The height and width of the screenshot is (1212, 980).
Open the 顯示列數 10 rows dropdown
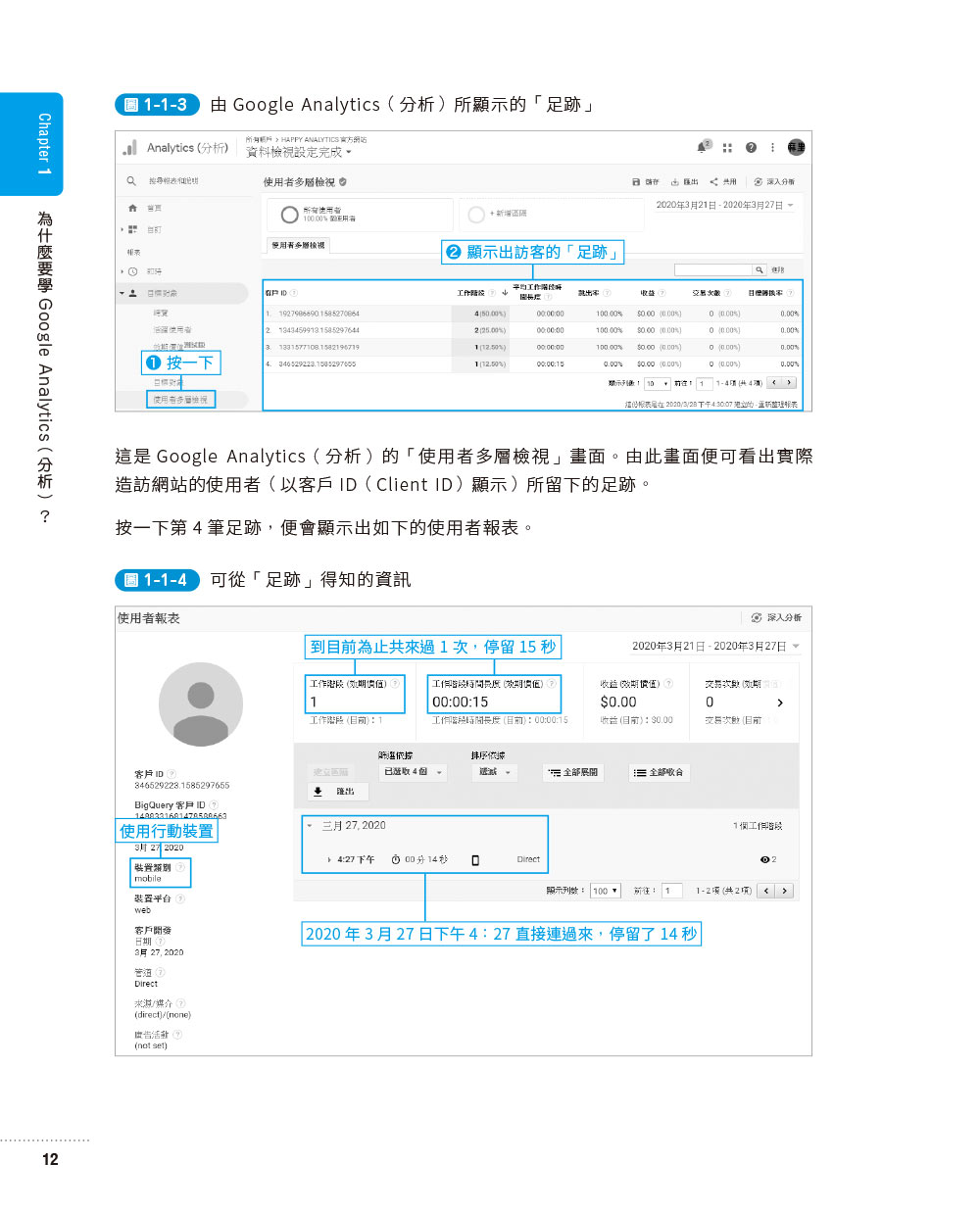coord(658,384)
